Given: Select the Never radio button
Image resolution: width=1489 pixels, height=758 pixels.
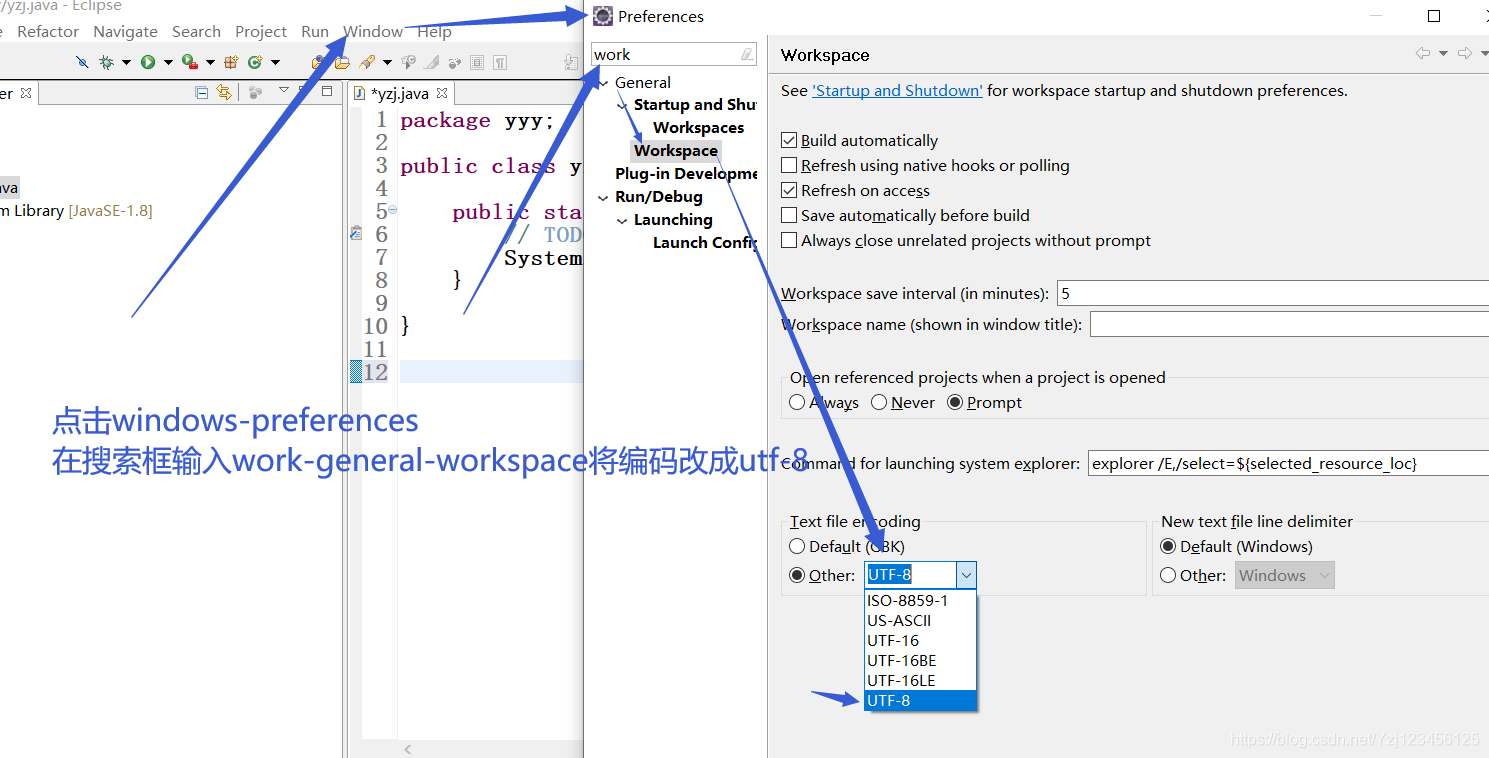Looking at the screenshot, I should (x=879, y=402).
